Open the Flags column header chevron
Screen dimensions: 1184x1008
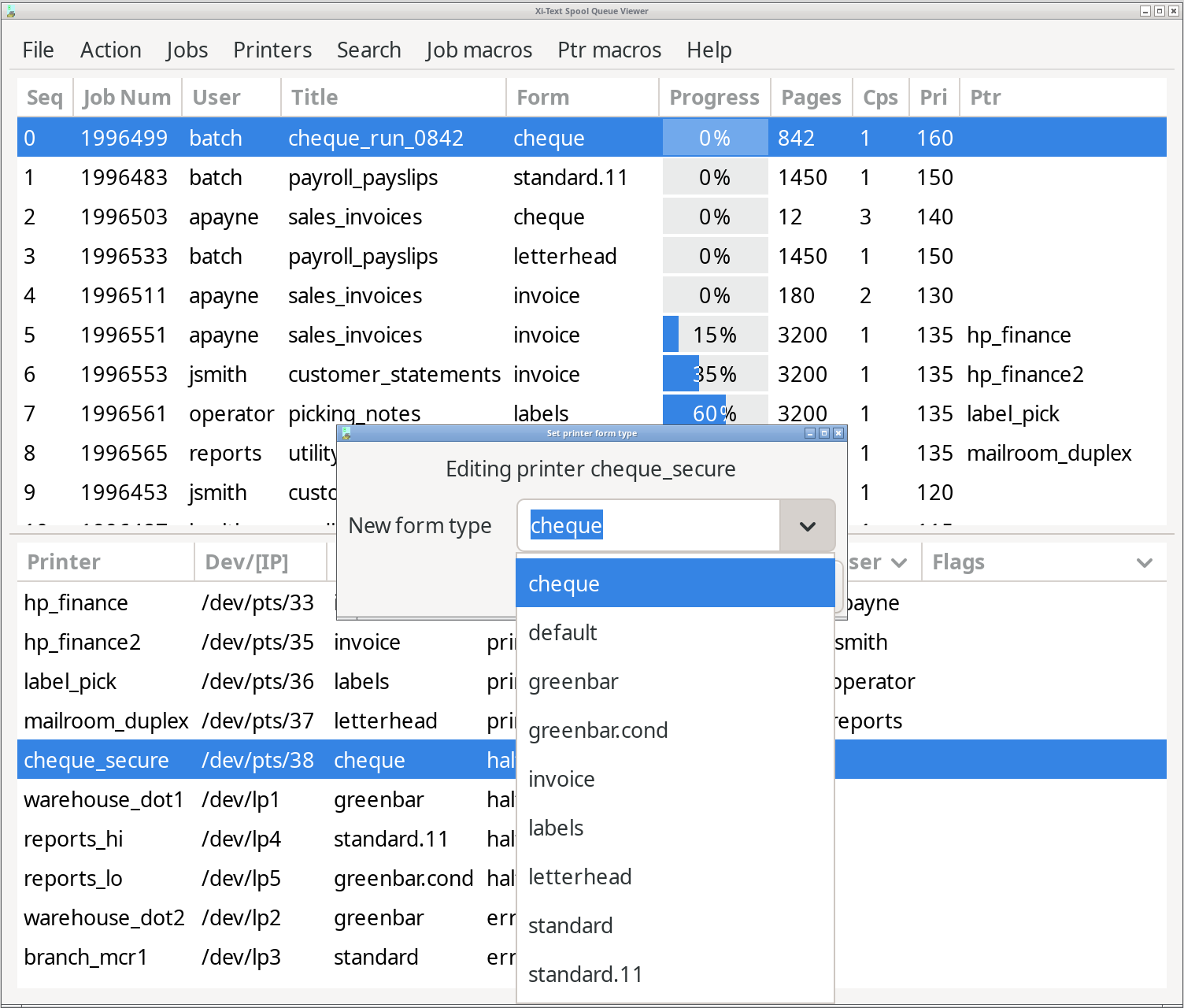1145,562
